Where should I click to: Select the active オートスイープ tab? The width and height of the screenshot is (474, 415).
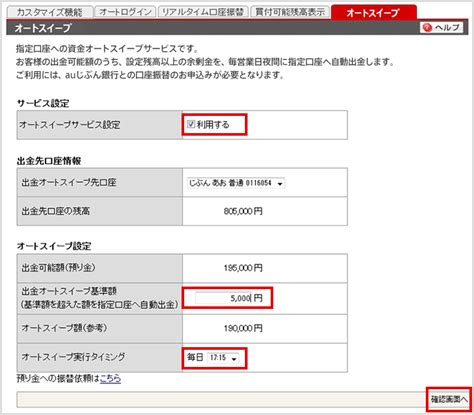click(374, 13)
